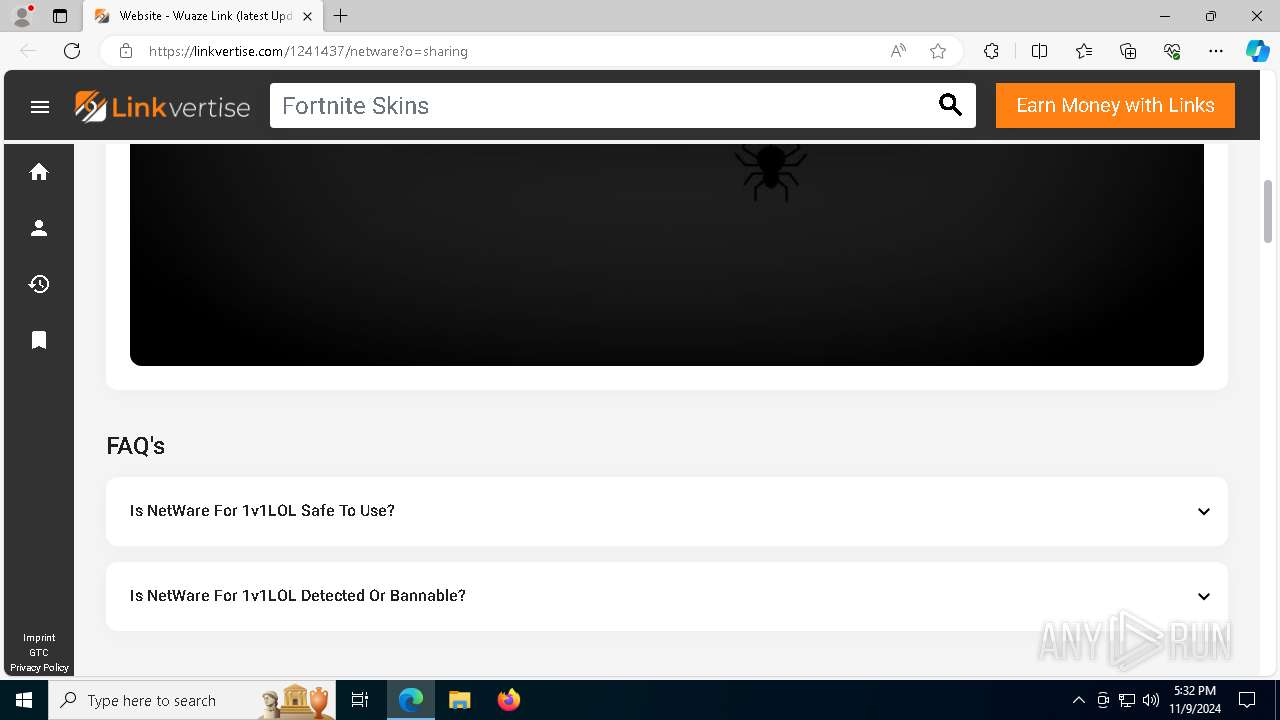
Task: Open Split screen view
Action: click(x=1039, y=51)
